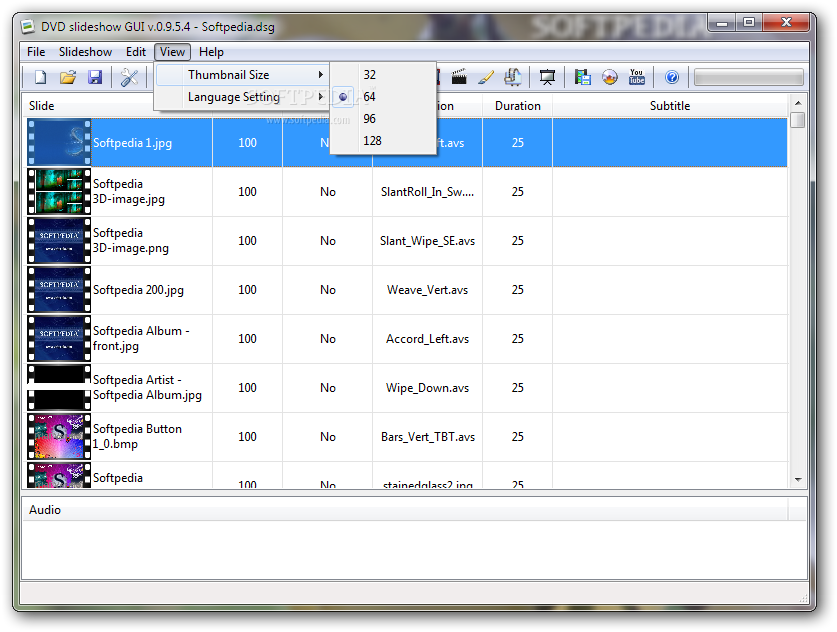Select Softpedia Artist - Softpedia Album.jpg thumbnail

59,388
